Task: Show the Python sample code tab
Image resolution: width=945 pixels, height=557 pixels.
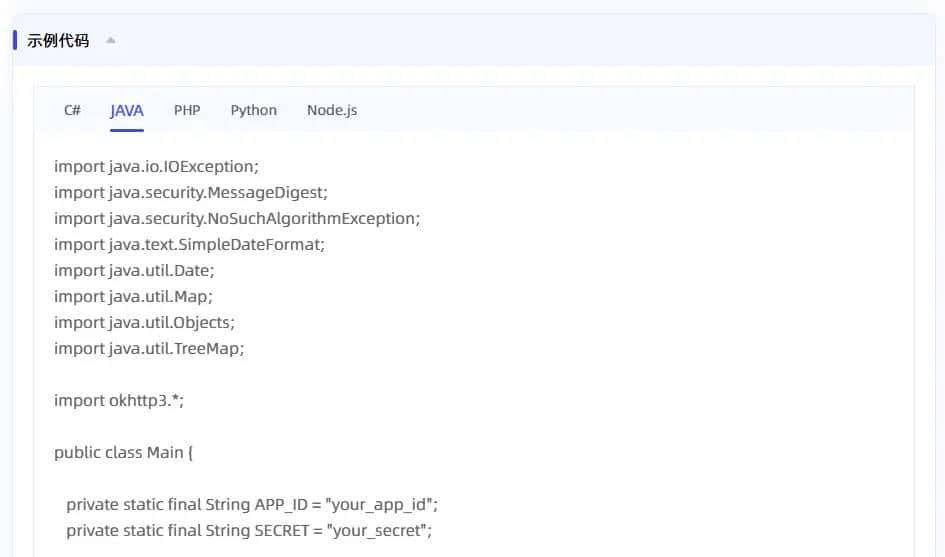Action: point(253,110)
